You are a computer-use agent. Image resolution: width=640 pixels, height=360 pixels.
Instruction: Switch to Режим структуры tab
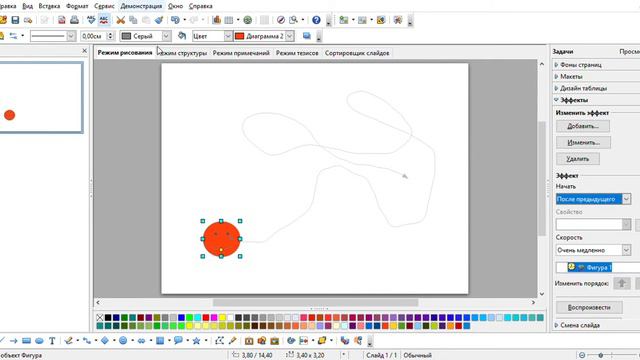(183, 53)
